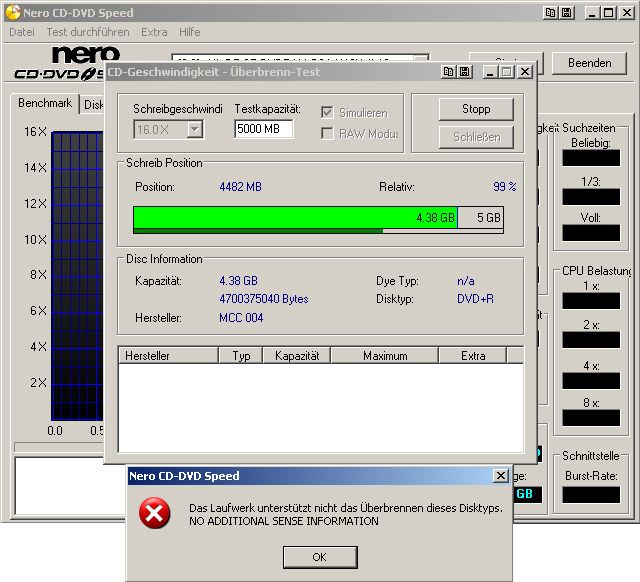Close the Nero CD-DVD Speed error dialog
Screen dimensions: 640x582
coord(500,475)
